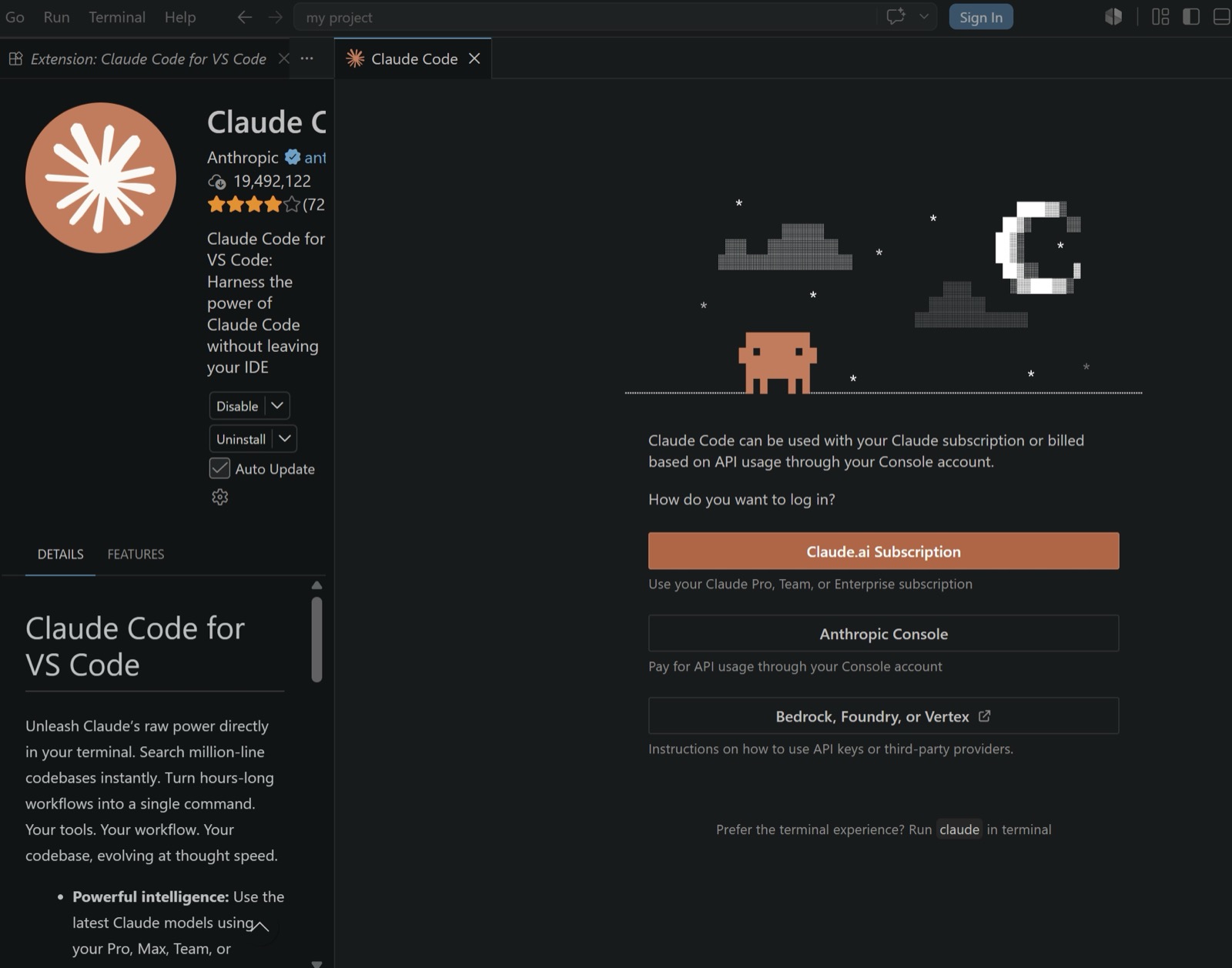Click the details scrollbar down arrow
The image size is (1232, 968).
coord(316,963)
